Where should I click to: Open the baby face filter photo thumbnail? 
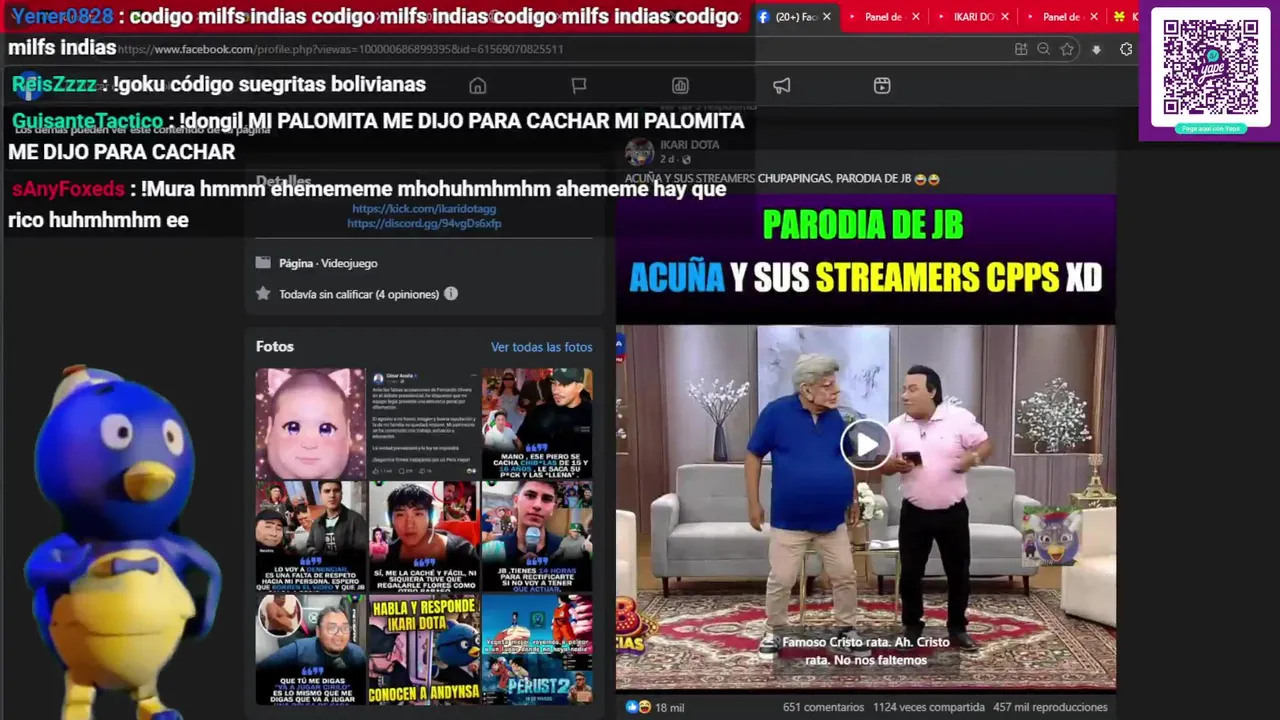click(x=310, y=423)
